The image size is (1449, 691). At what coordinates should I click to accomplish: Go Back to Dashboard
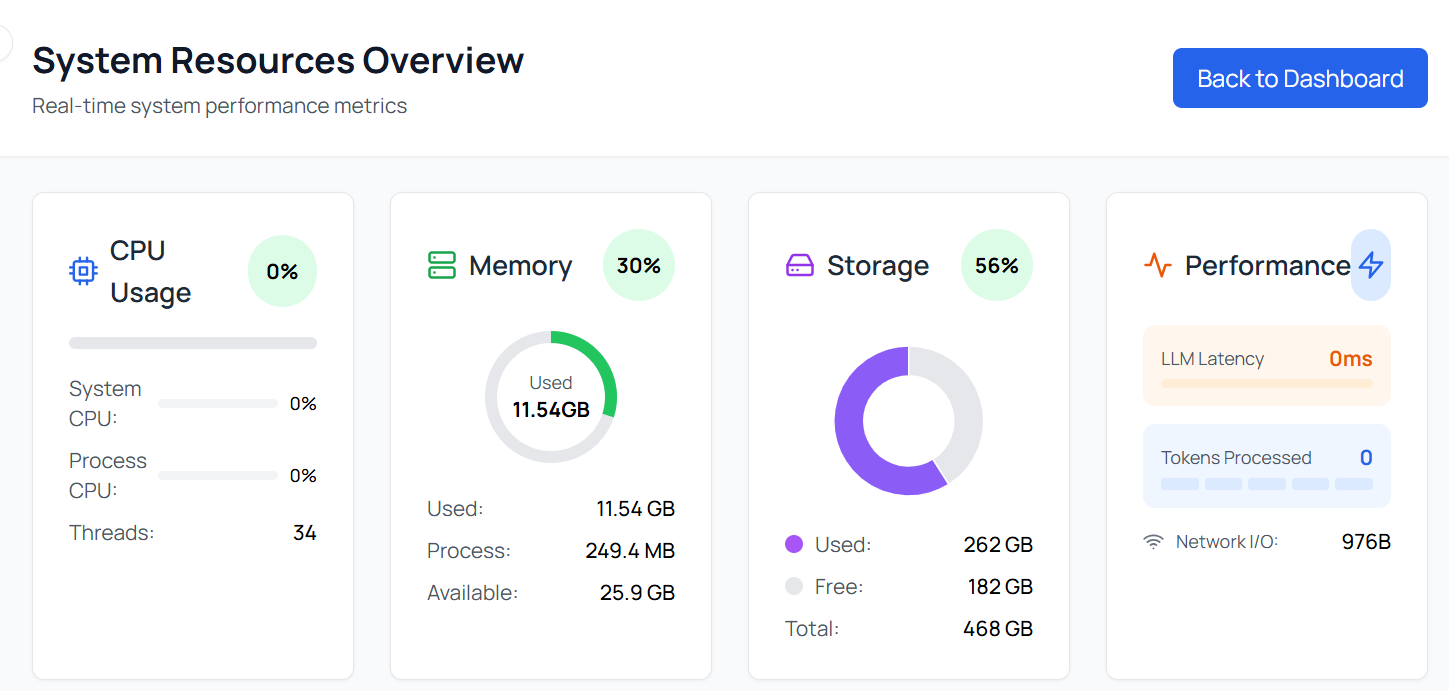coord(1300,78)
